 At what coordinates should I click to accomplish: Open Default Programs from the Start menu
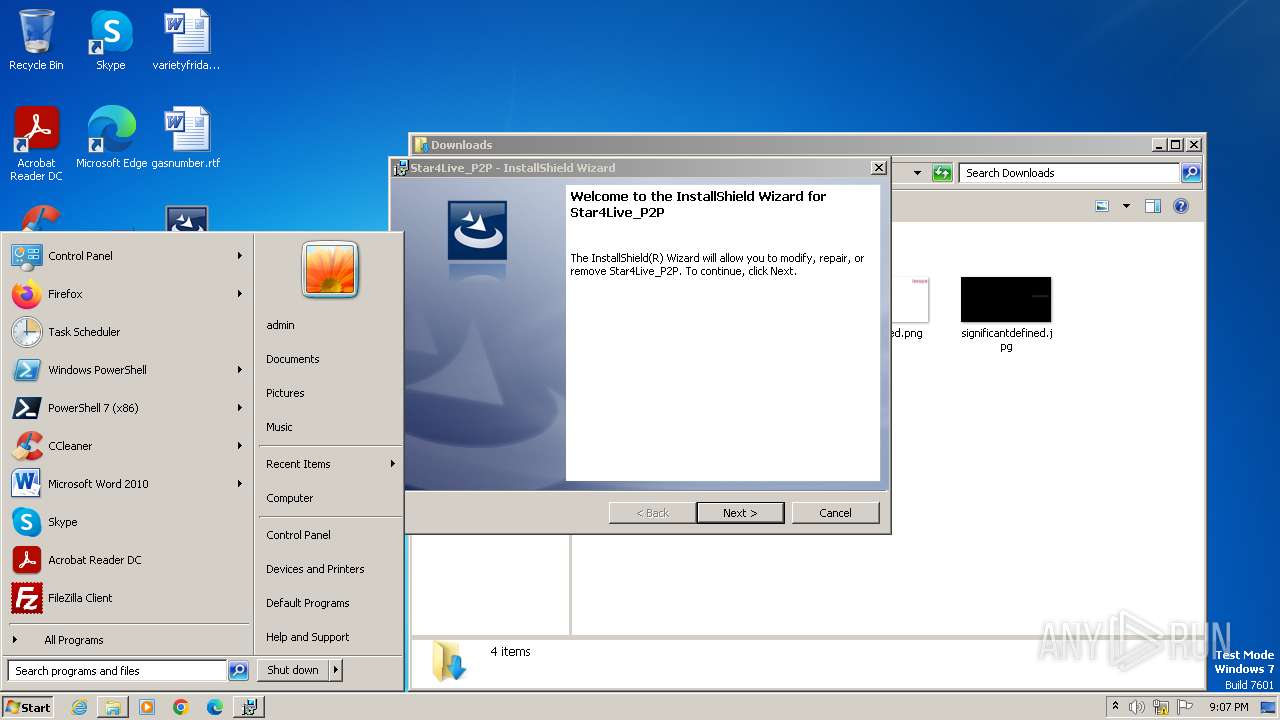(x=330, y=603)
